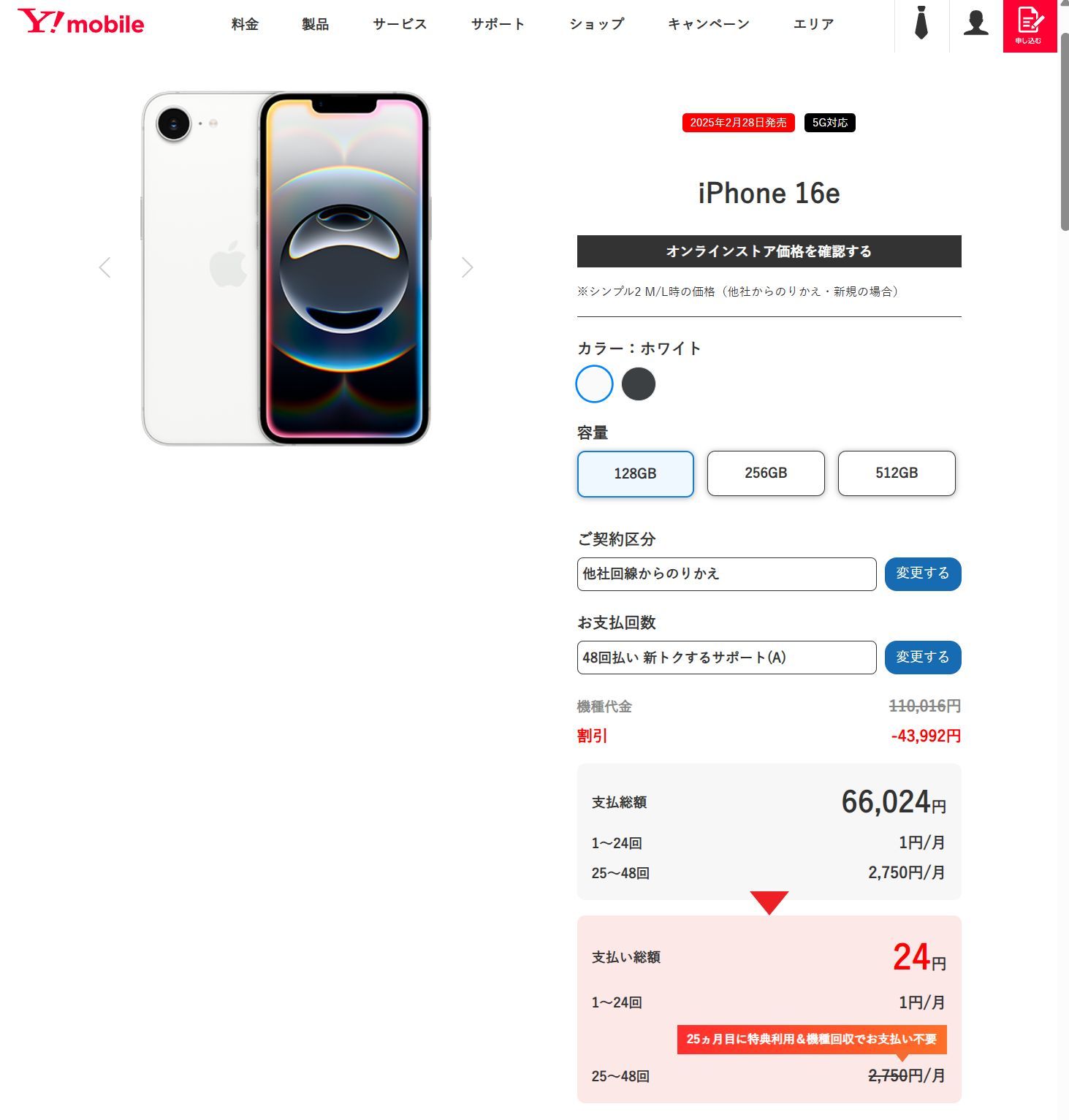Open the お支払回数 selection field
1069x1120 pixels.
[x=726, y=658]
